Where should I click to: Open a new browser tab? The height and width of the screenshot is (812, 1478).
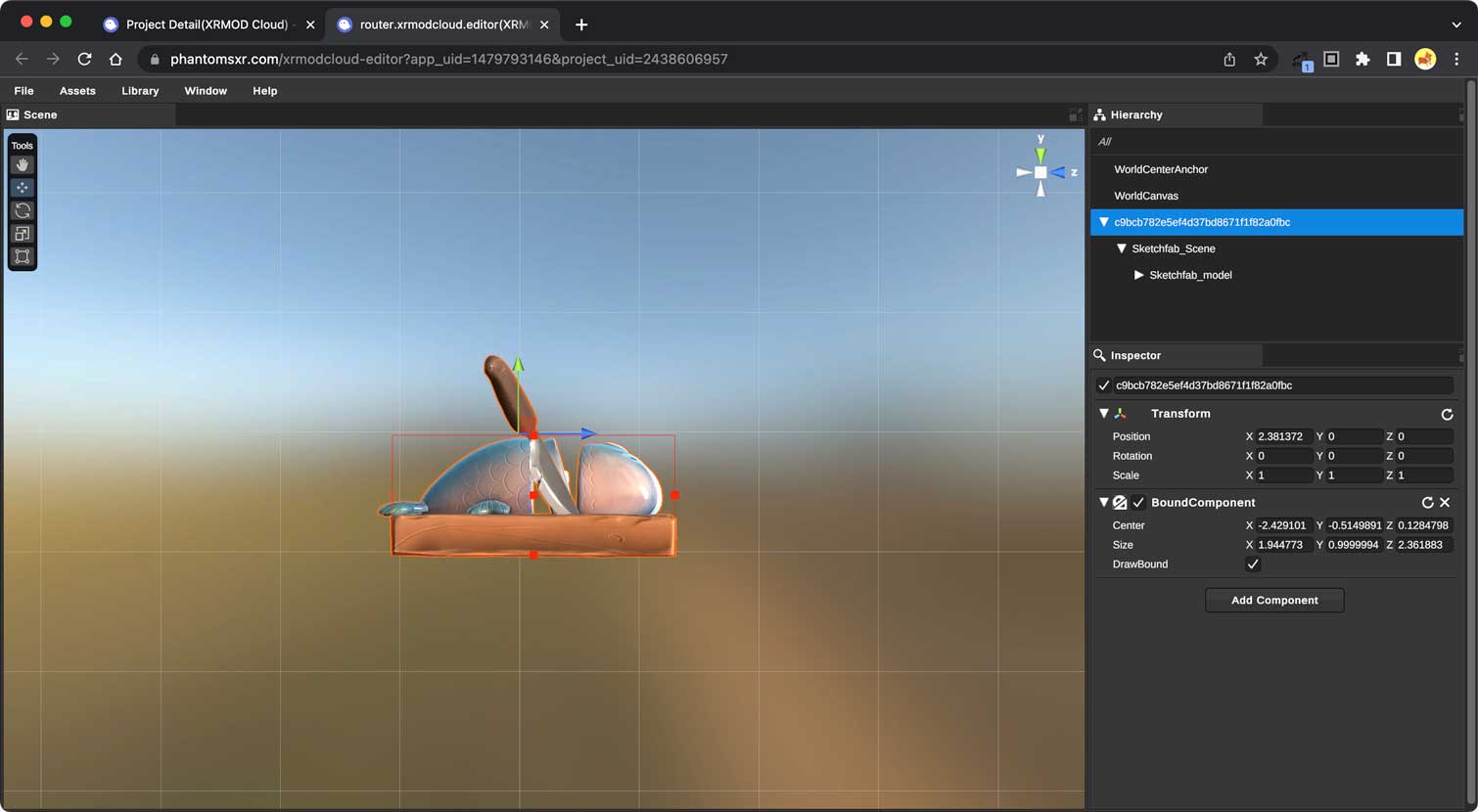581,24
